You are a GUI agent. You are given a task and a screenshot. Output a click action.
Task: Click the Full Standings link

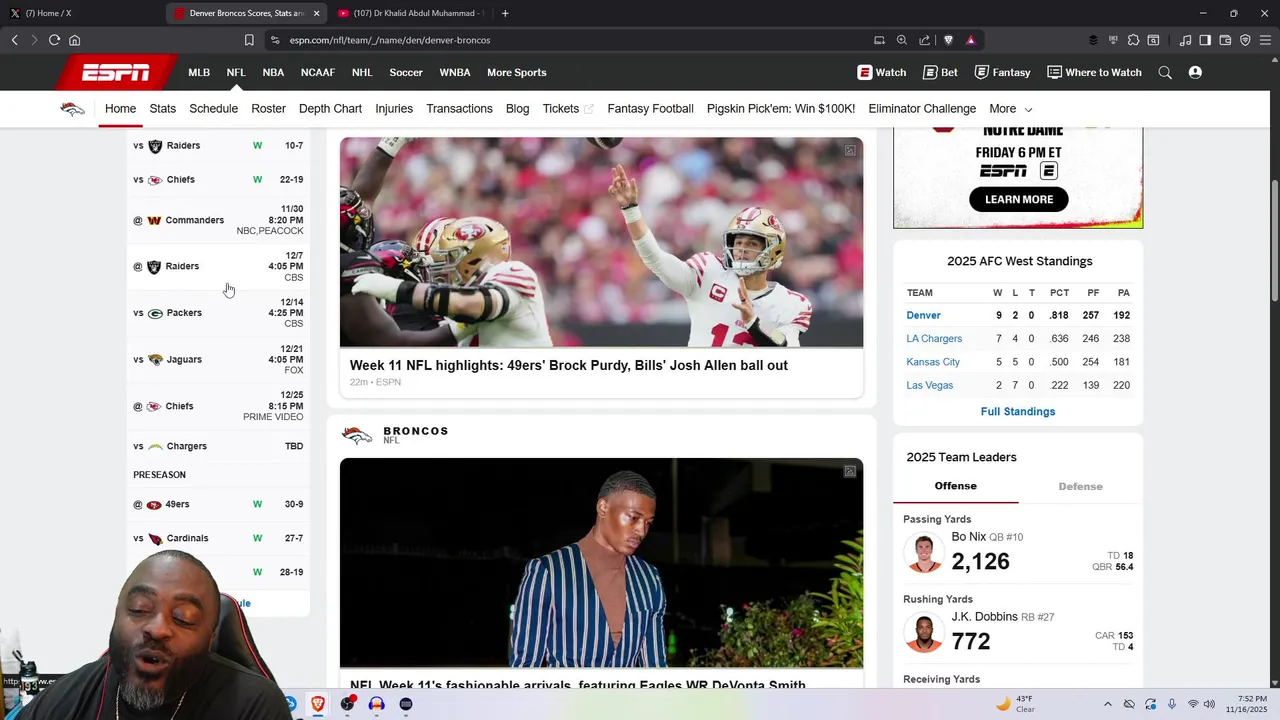point(1018,411)
